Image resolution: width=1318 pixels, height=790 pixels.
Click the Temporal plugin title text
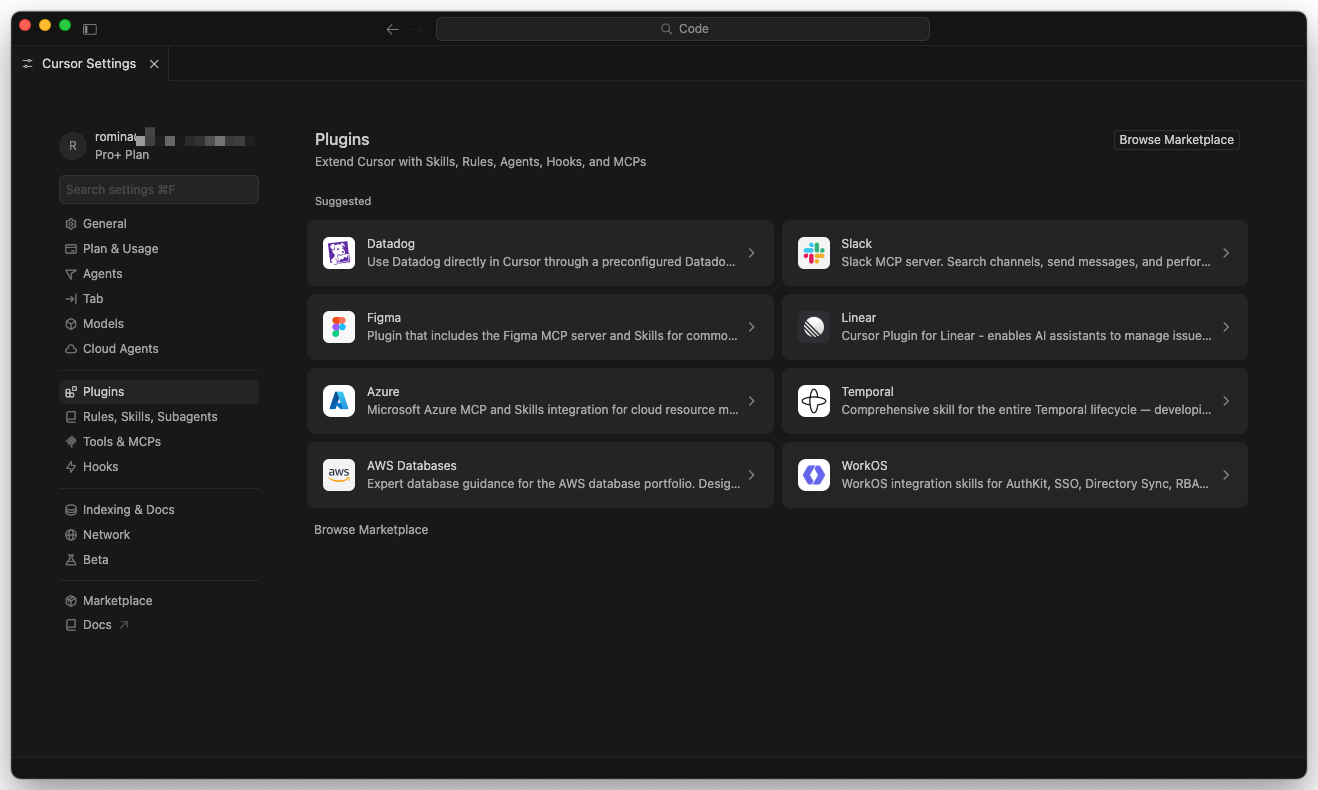point(868,392)
